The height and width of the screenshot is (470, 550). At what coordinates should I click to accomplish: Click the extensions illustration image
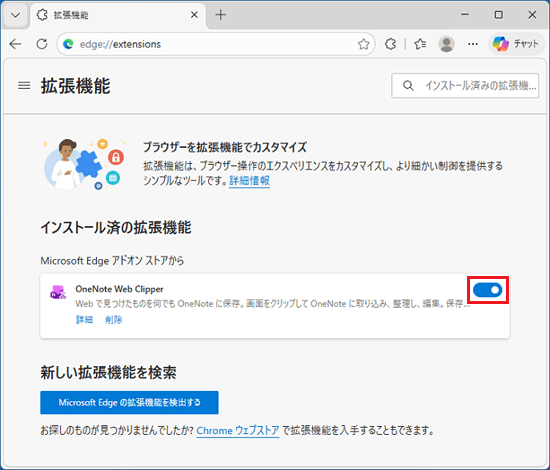pos(84,164)
